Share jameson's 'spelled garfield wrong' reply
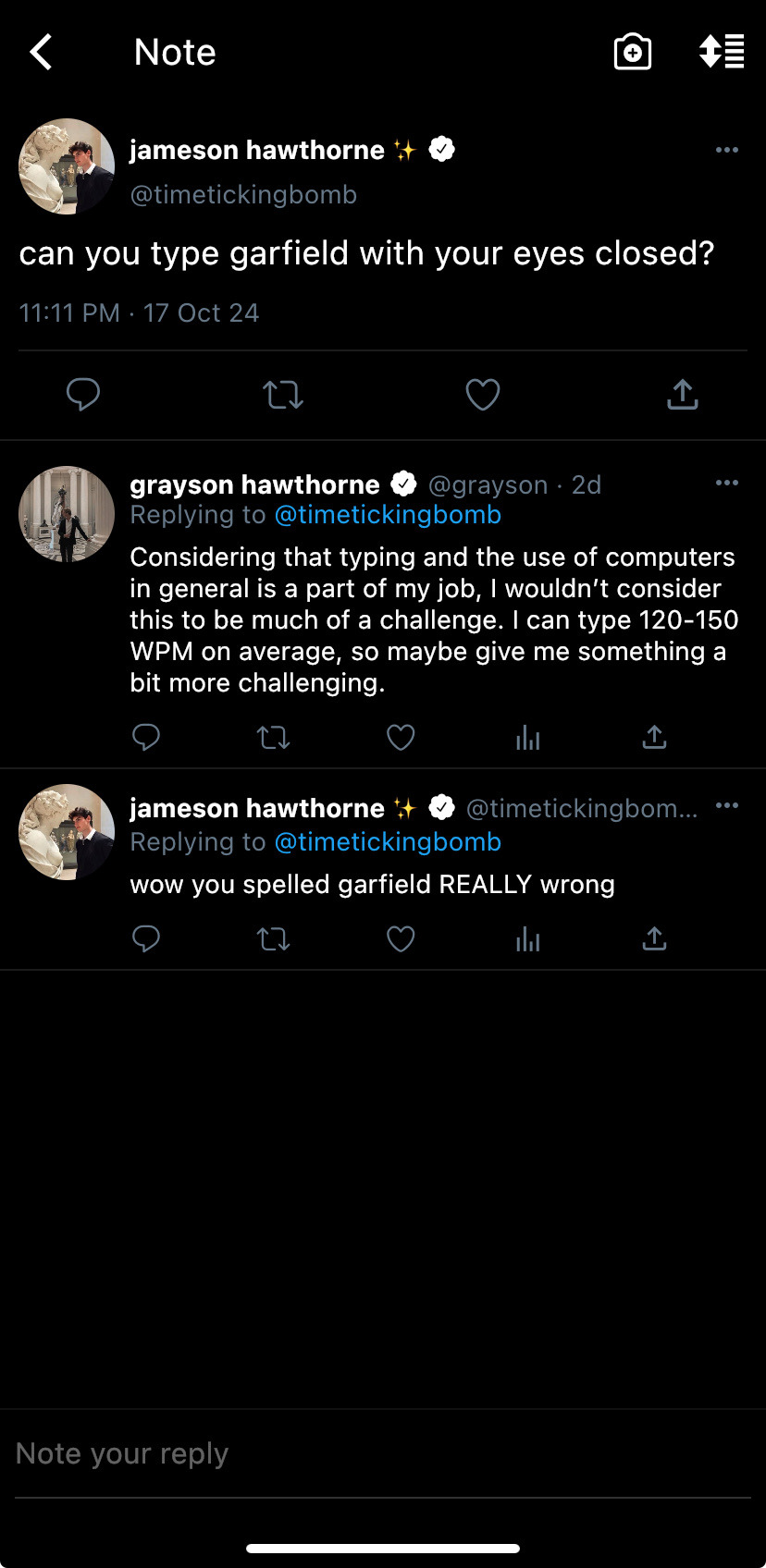766x1568 pixels. tap(654, 939)
